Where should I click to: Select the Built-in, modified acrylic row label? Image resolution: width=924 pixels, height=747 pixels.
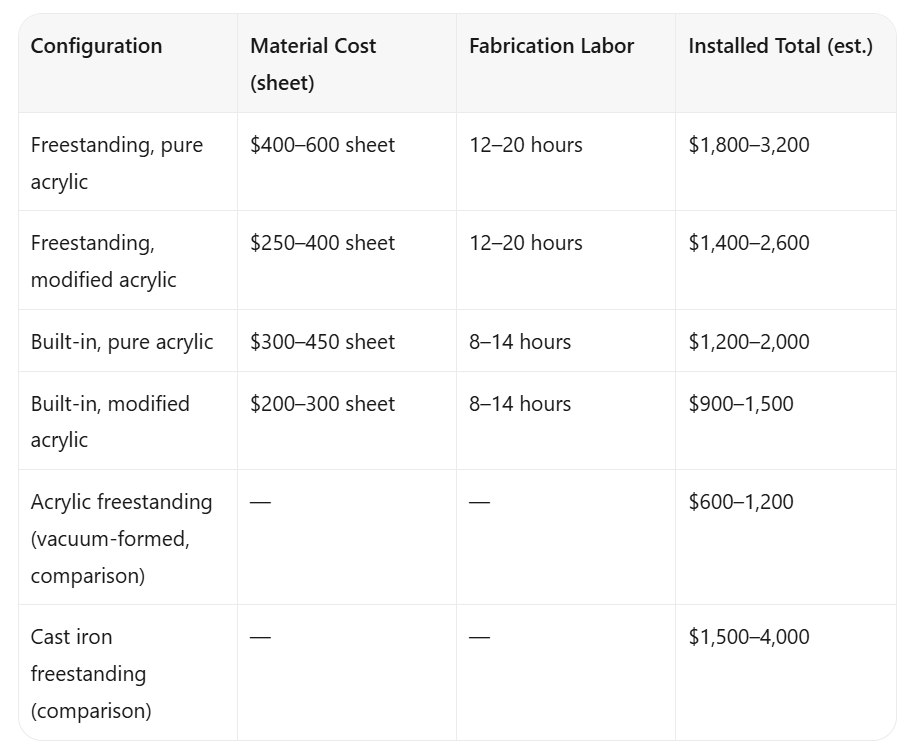110,422
